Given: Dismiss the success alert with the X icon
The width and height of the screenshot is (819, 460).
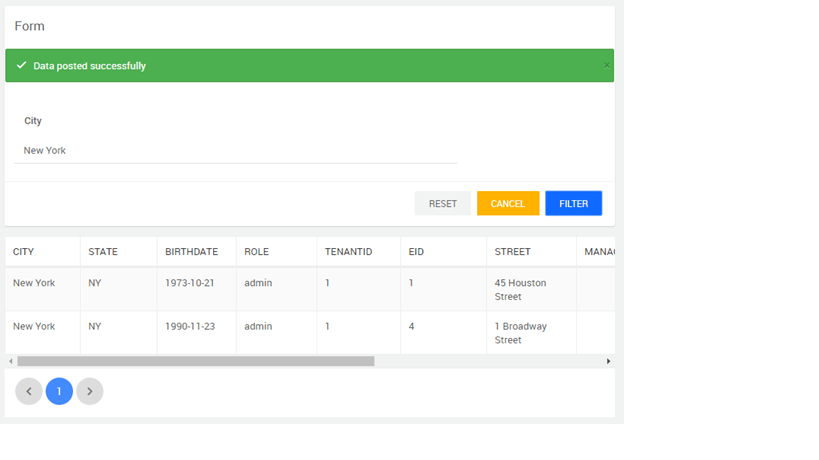Looking at the screenshot, I should tap(606, 66).
